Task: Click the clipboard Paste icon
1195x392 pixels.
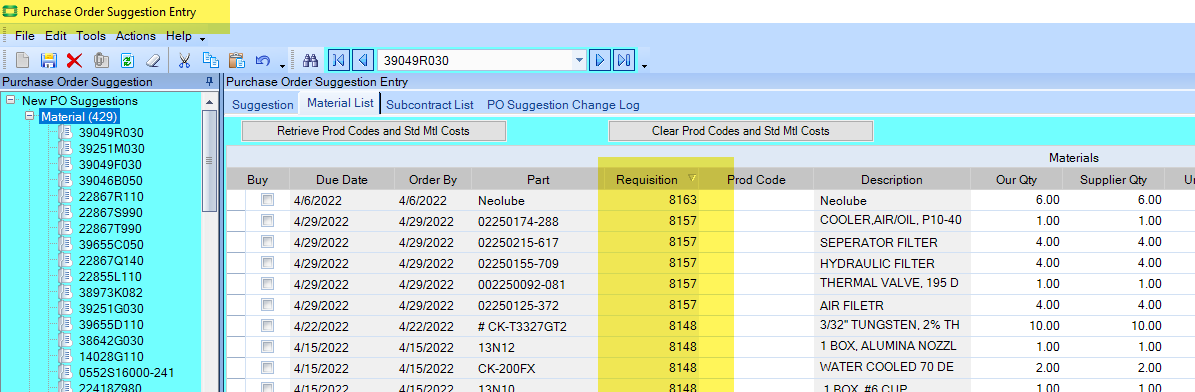Action: coord(236,60)
